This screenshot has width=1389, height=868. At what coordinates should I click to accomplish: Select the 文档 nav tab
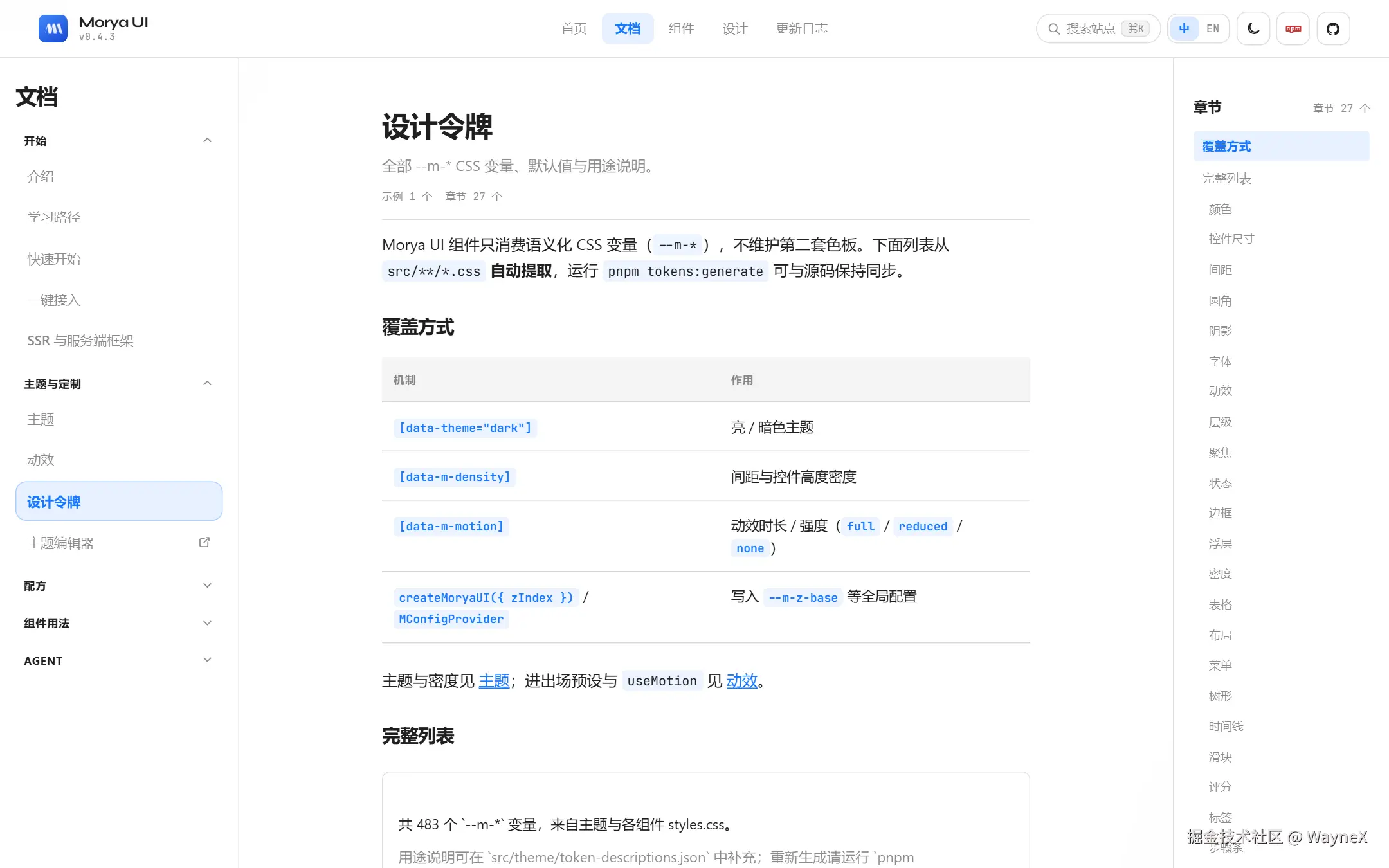pyautogui.click(x=628, y=28)
